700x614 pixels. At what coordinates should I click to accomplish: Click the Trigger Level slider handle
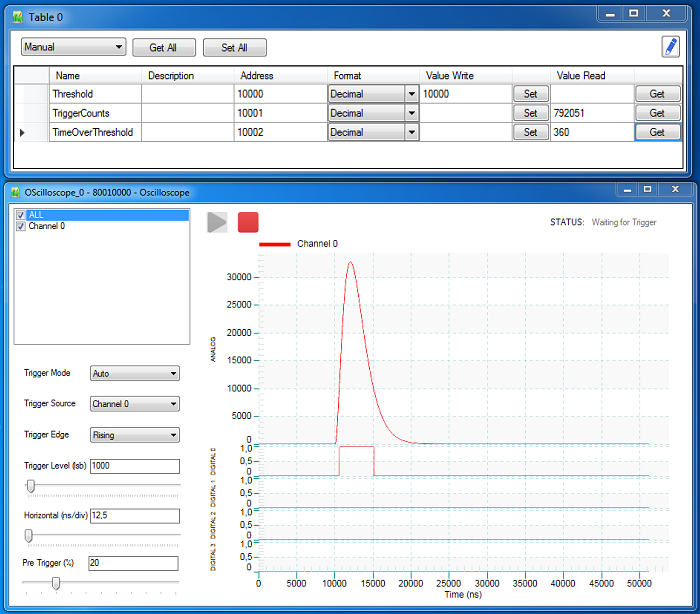(x=31, y=486)
